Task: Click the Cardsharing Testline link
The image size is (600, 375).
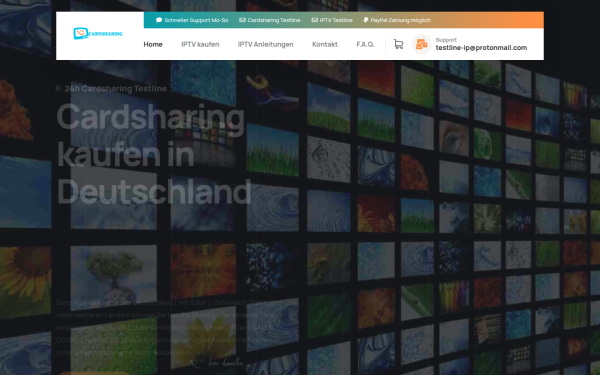Action: coord(274,20)
